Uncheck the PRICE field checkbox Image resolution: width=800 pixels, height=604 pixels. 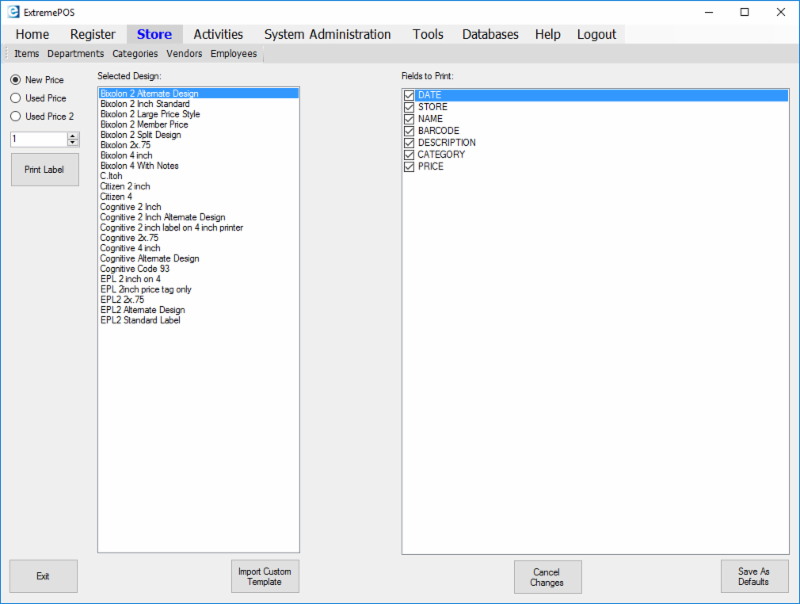(x=409, y=167)
